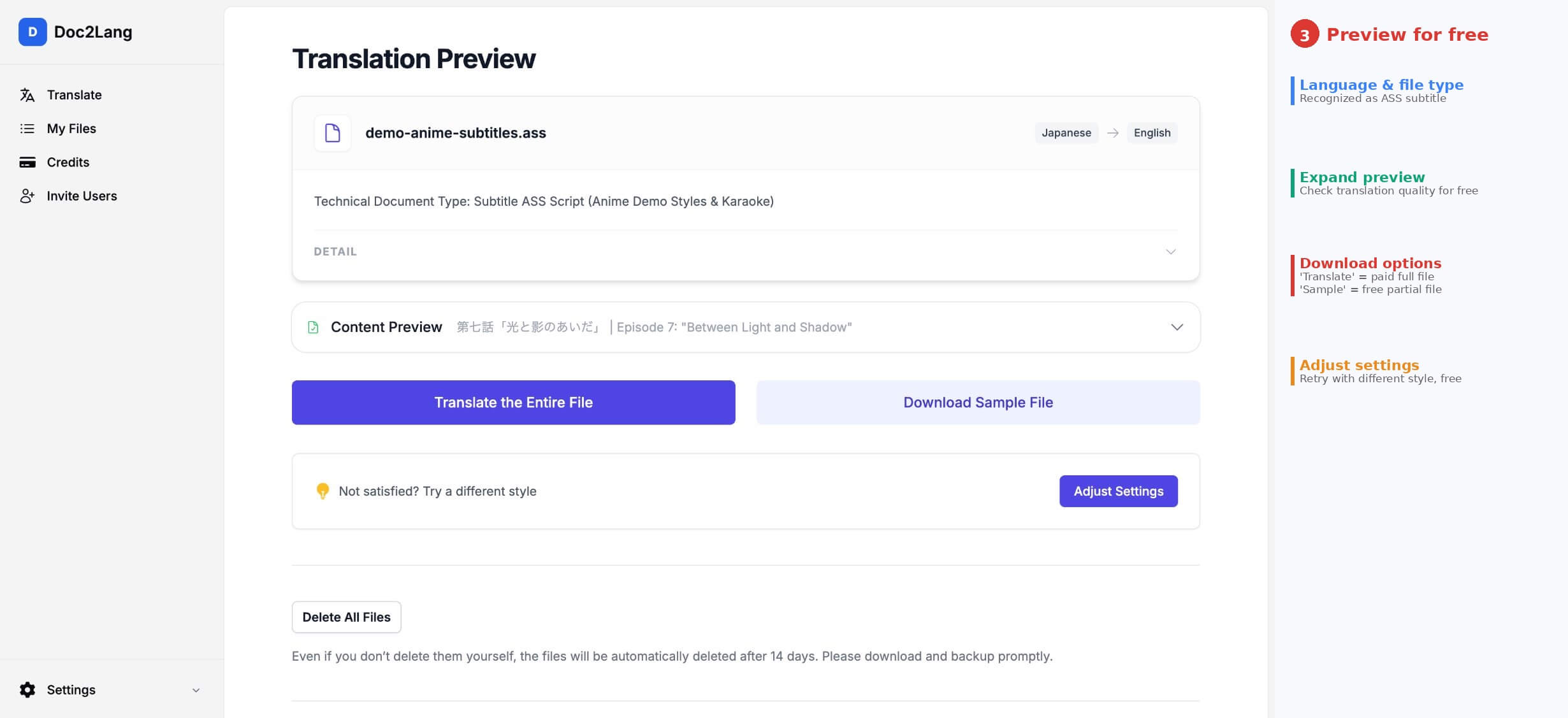Image resolution: width=1568 pixels, height=718 pixels.
Task: Click Translate the Entire File
Action: click(x=513, y=402)
